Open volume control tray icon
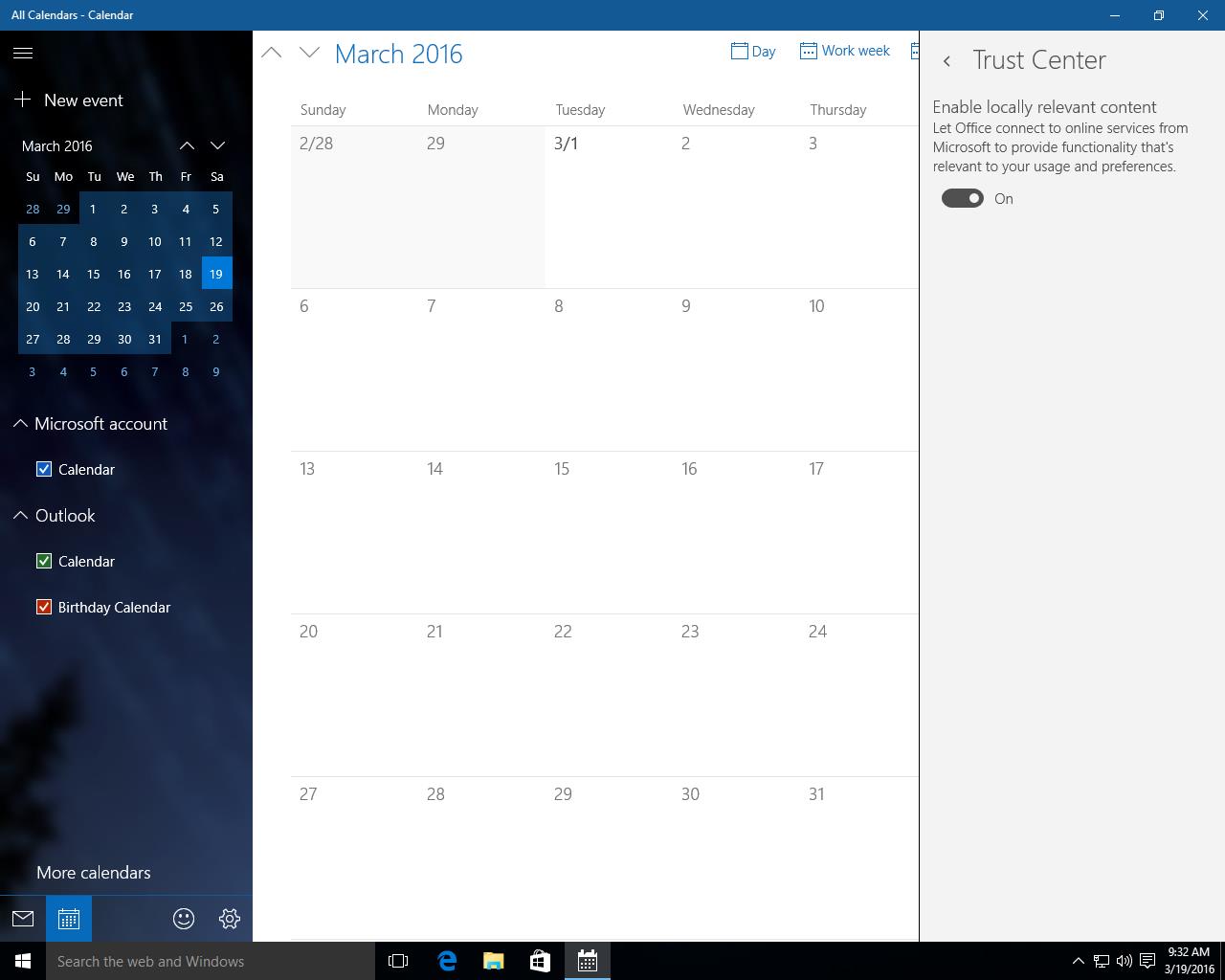The image size is (1225, 980). coord(1125,961)
